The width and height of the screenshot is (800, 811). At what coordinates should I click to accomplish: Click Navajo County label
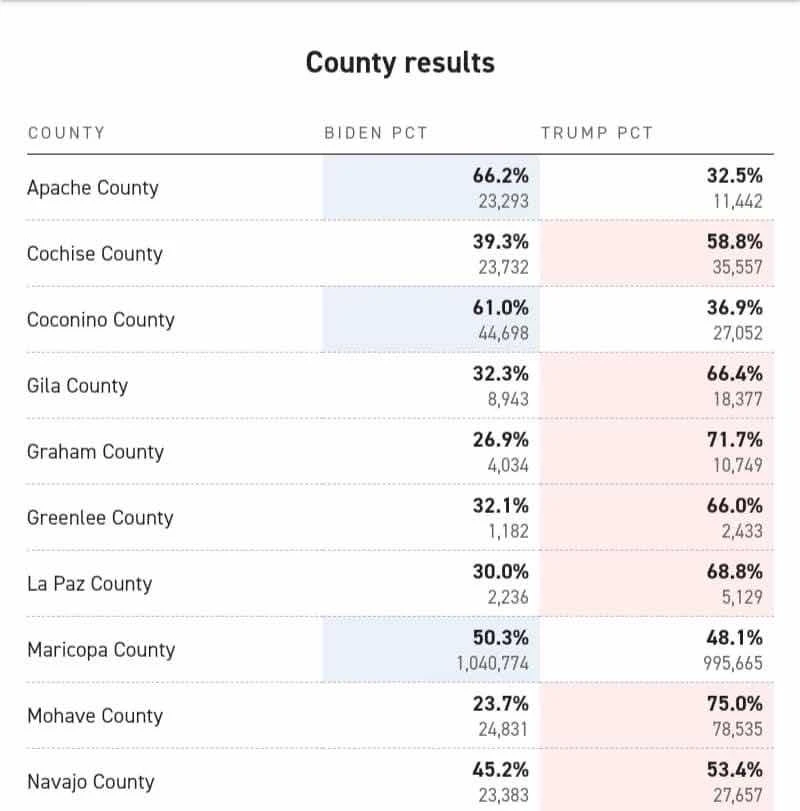pyautogui.click(x=91, y=782)
